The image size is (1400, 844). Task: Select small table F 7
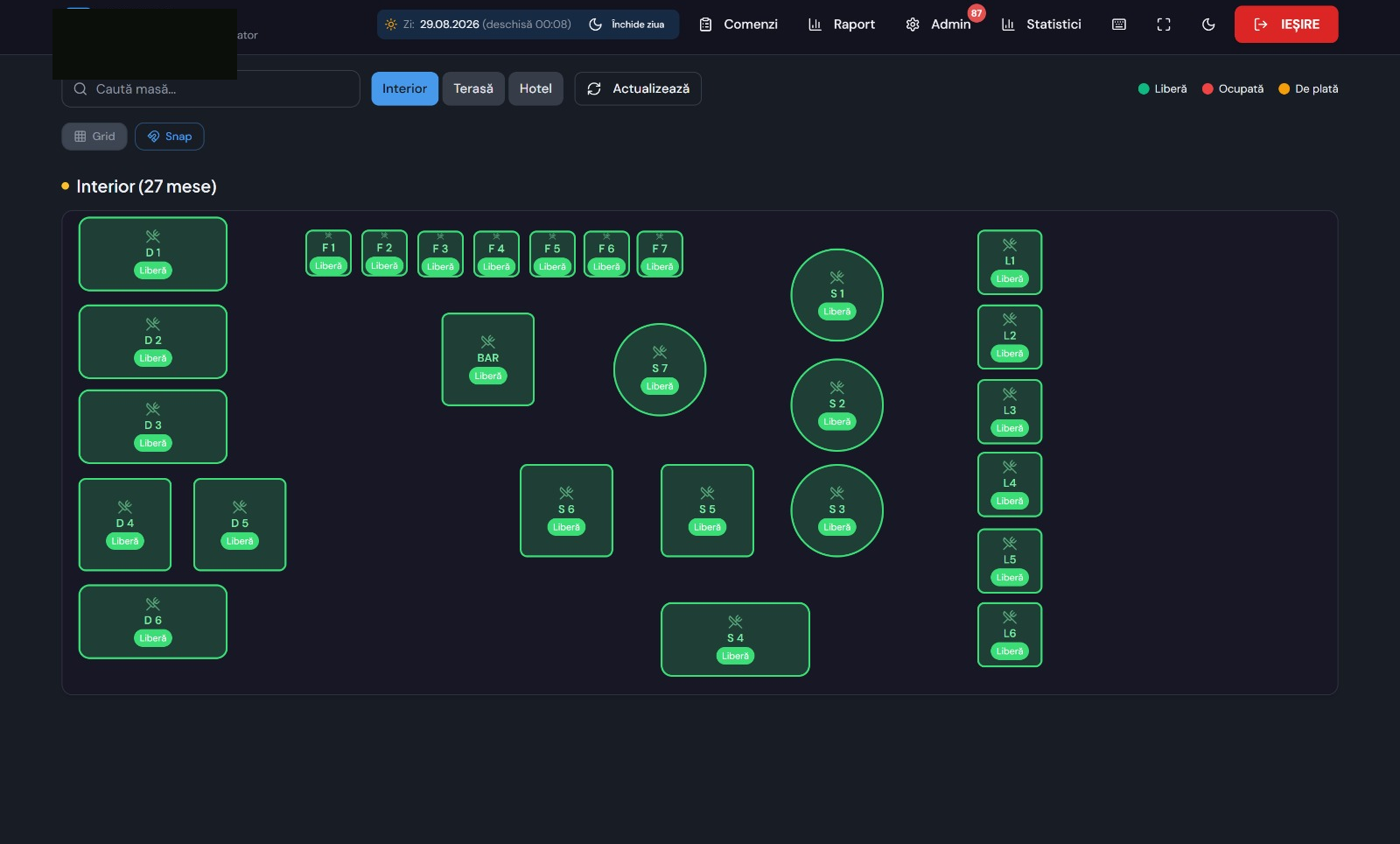(x=660, y=254)
